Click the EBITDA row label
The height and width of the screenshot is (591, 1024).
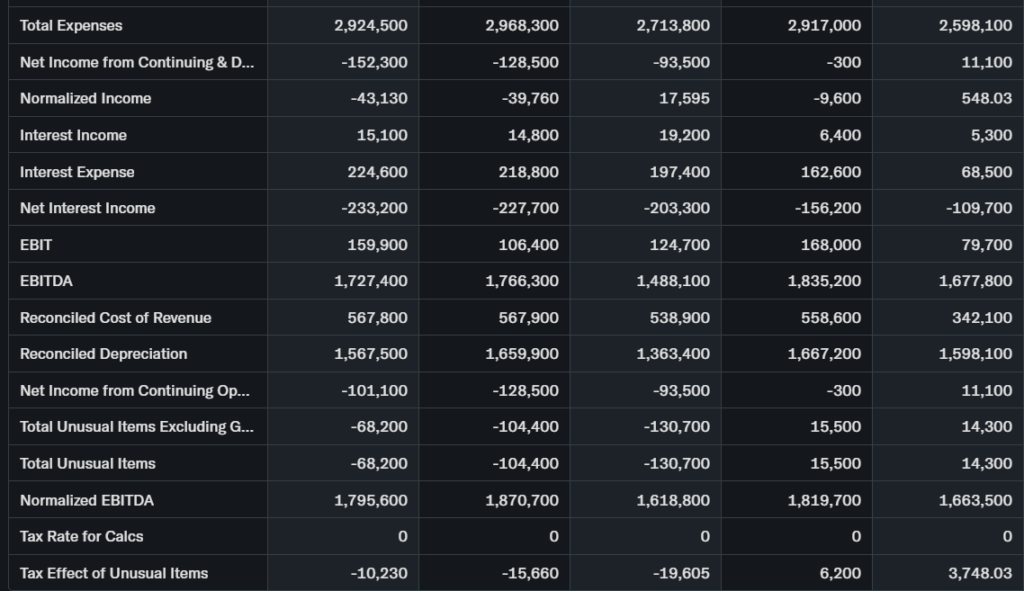click(x=46, y=281)
